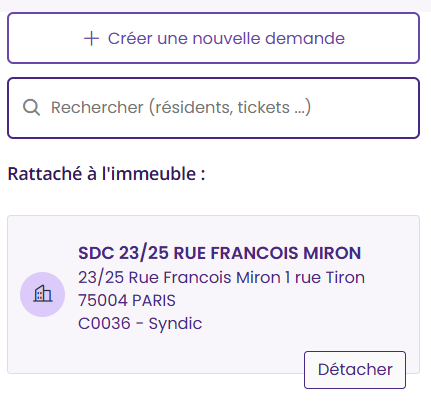Click the C0036 - Syndic reference
The height and width of the screenshot is (407, 431).
coord(140,323)
